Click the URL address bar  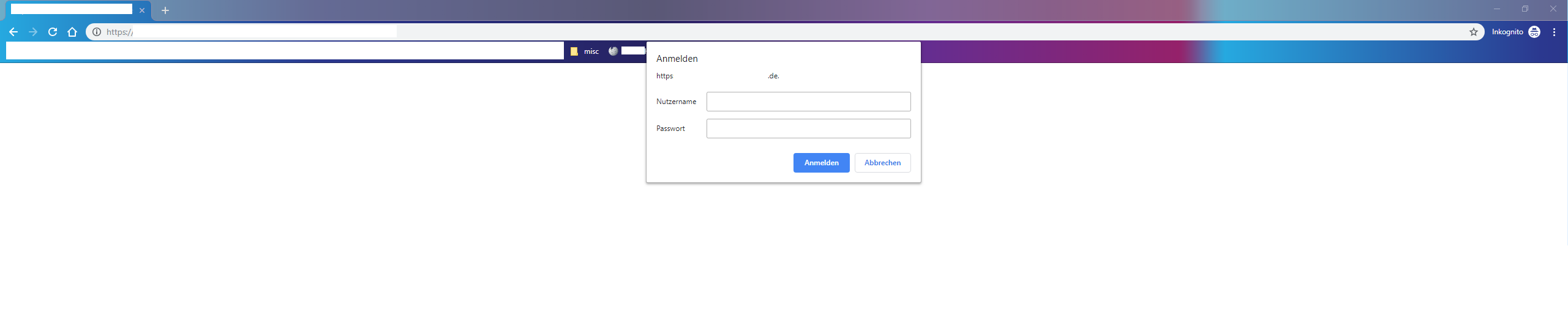click(784, 32)
